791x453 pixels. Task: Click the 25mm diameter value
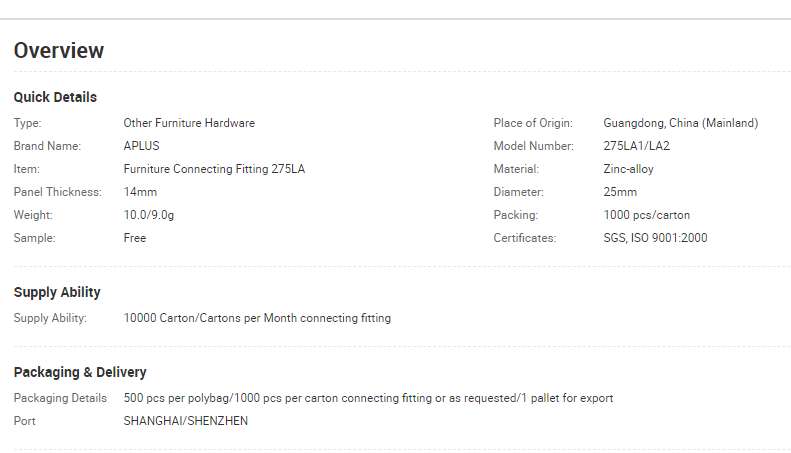[x=620, y=192]
